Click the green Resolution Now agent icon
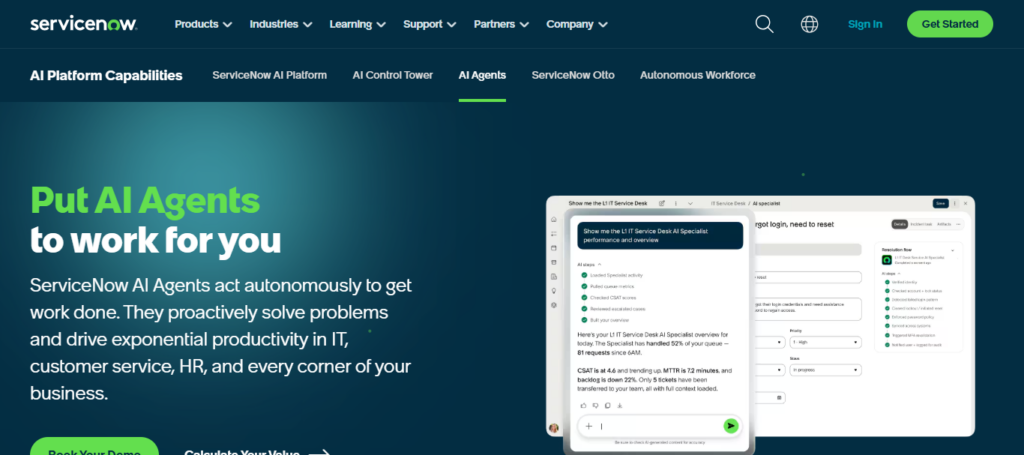The width and height of the screenshot is (1024, 455). [887, 259]
